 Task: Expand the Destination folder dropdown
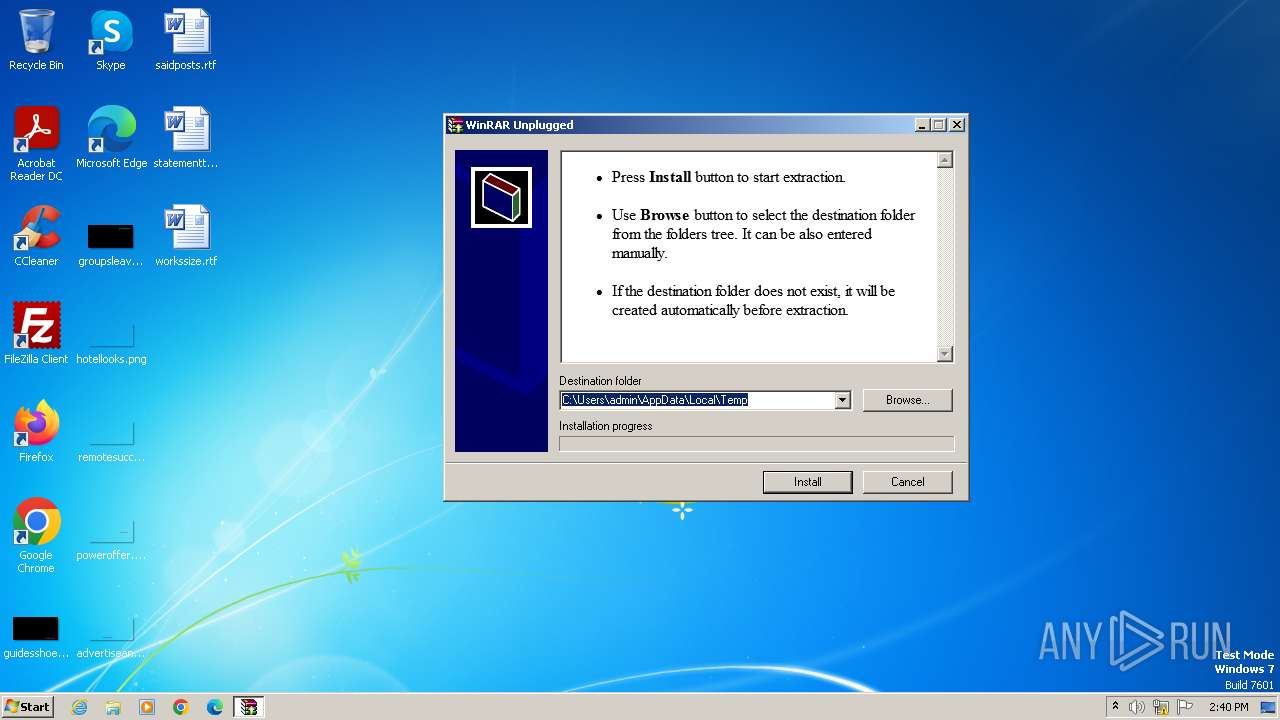(842, 400)
